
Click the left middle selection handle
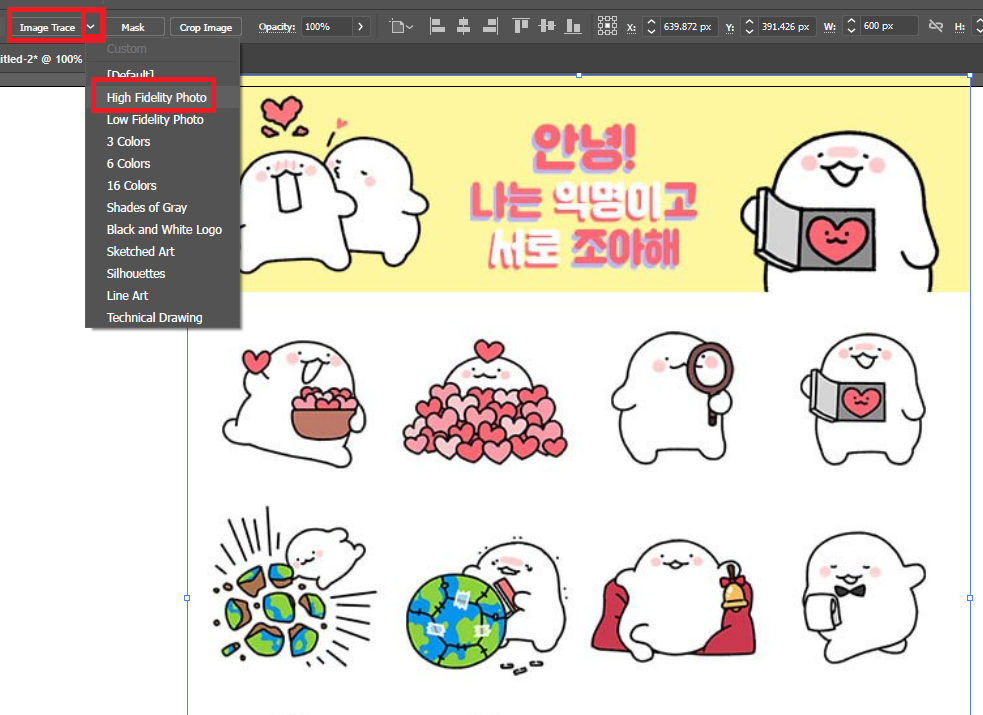tap(187, 598)
